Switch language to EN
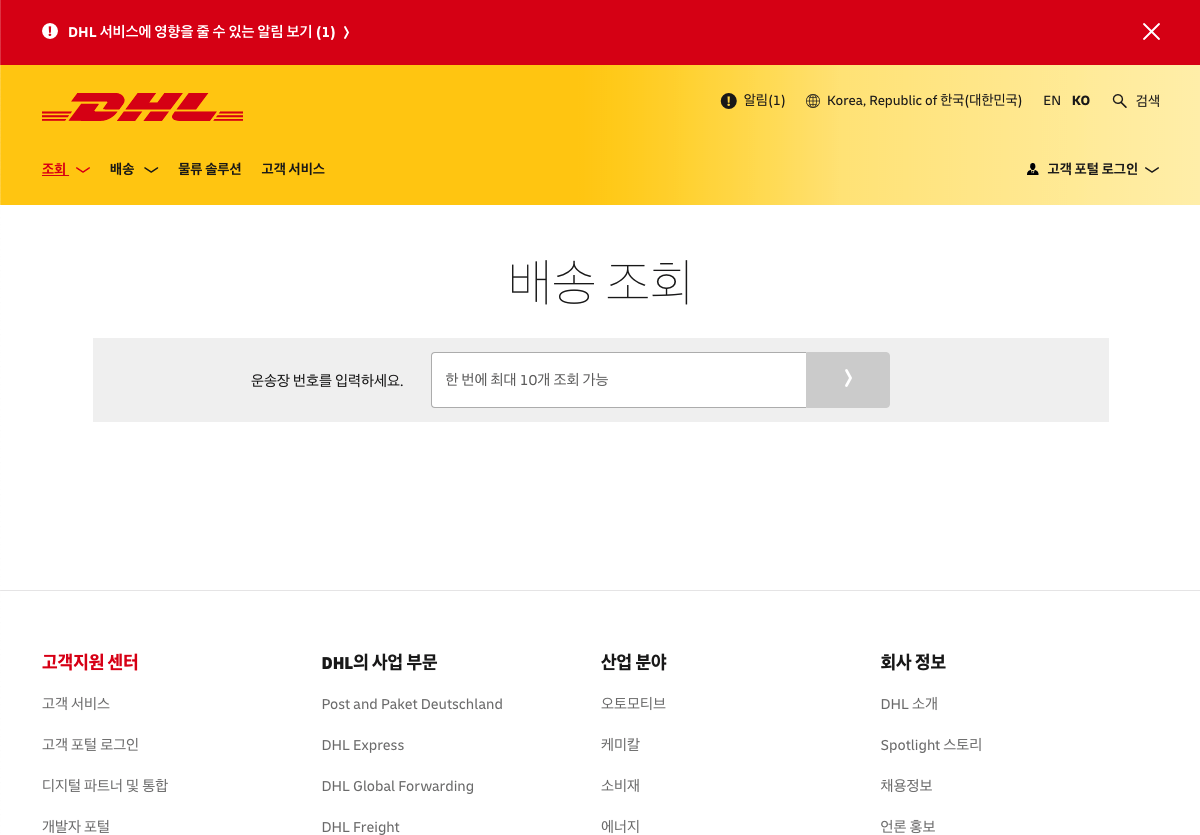 tap(1052, 101)
